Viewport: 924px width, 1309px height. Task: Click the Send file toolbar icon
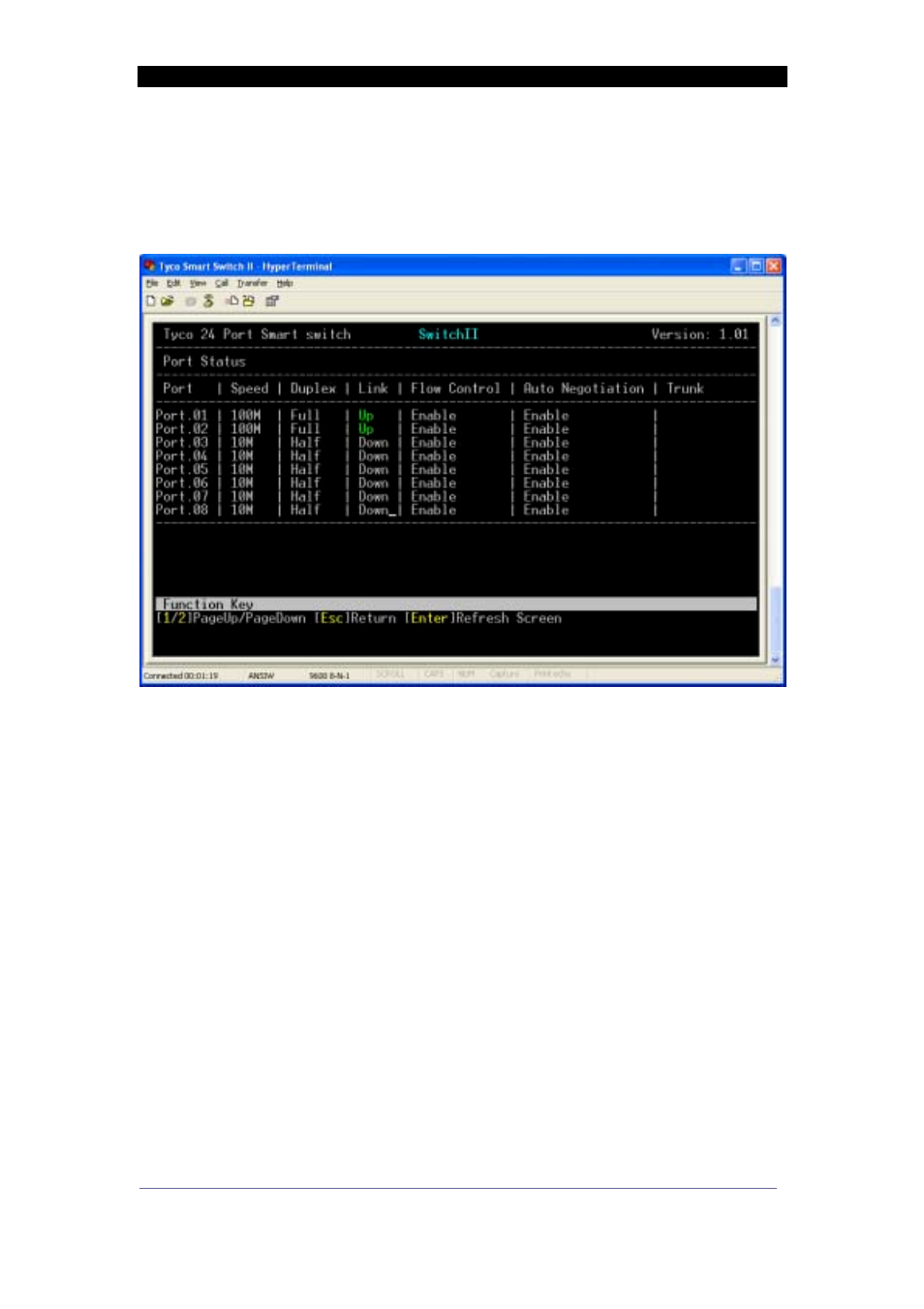click(231, 301)
